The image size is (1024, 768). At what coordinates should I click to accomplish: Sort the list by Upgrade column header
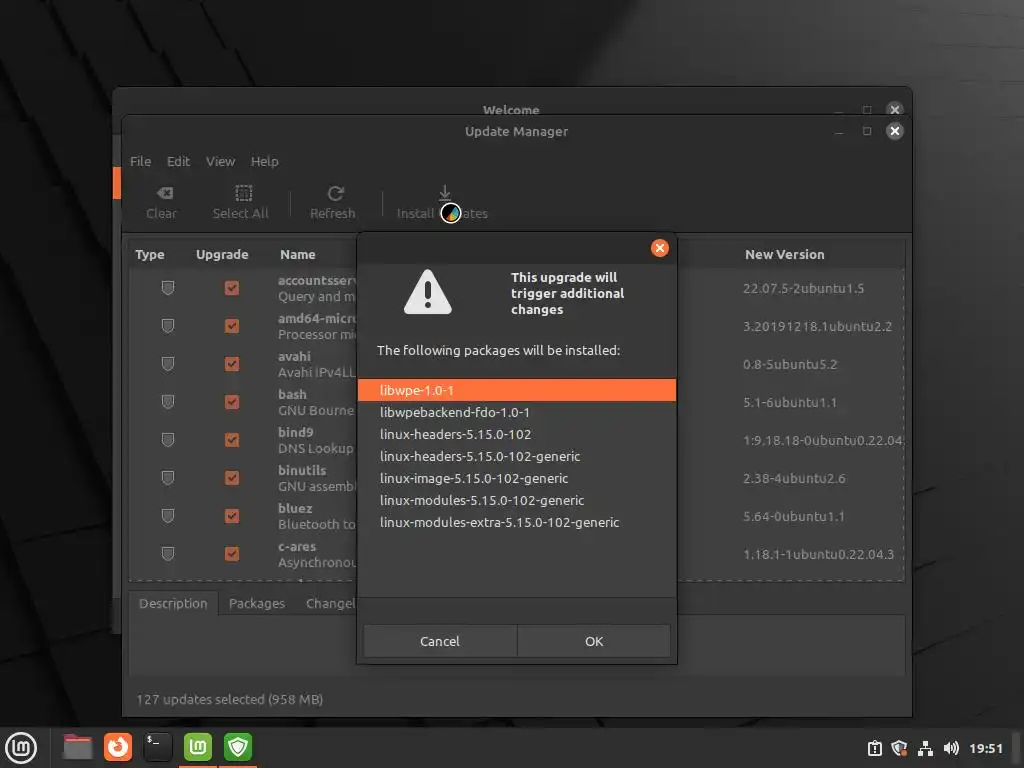222,255
